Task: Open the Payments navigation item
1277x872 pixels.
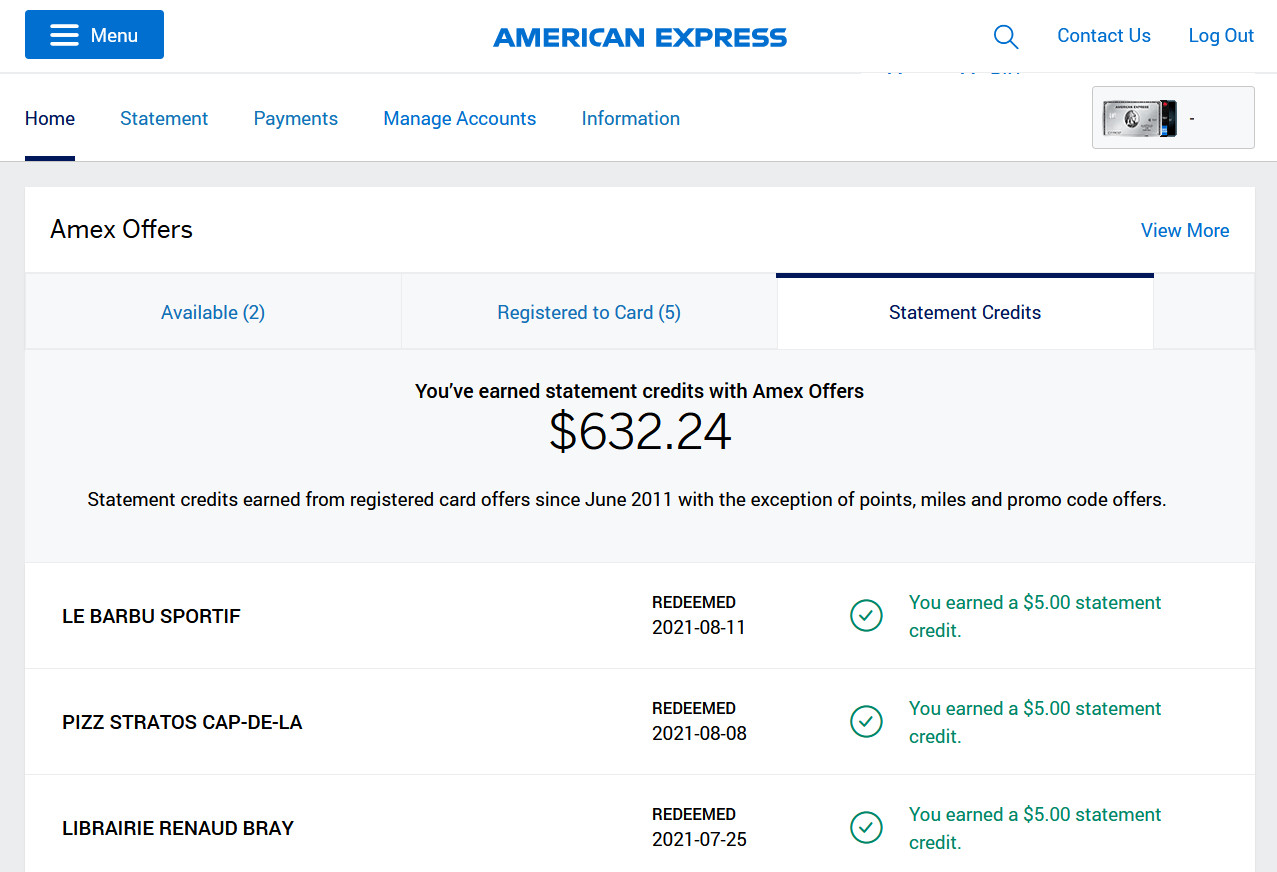Action: (x=296, y=118)
